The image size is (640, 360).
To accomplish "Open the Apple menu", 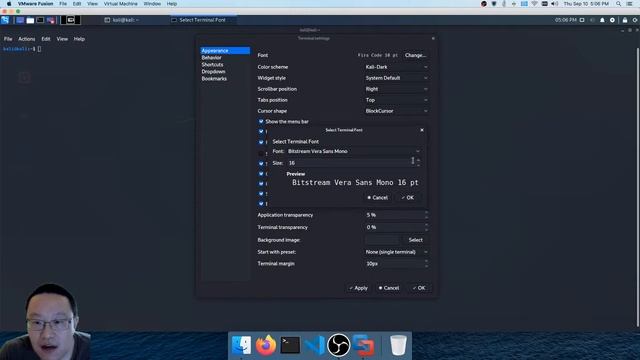I will (x=9, y=4).
